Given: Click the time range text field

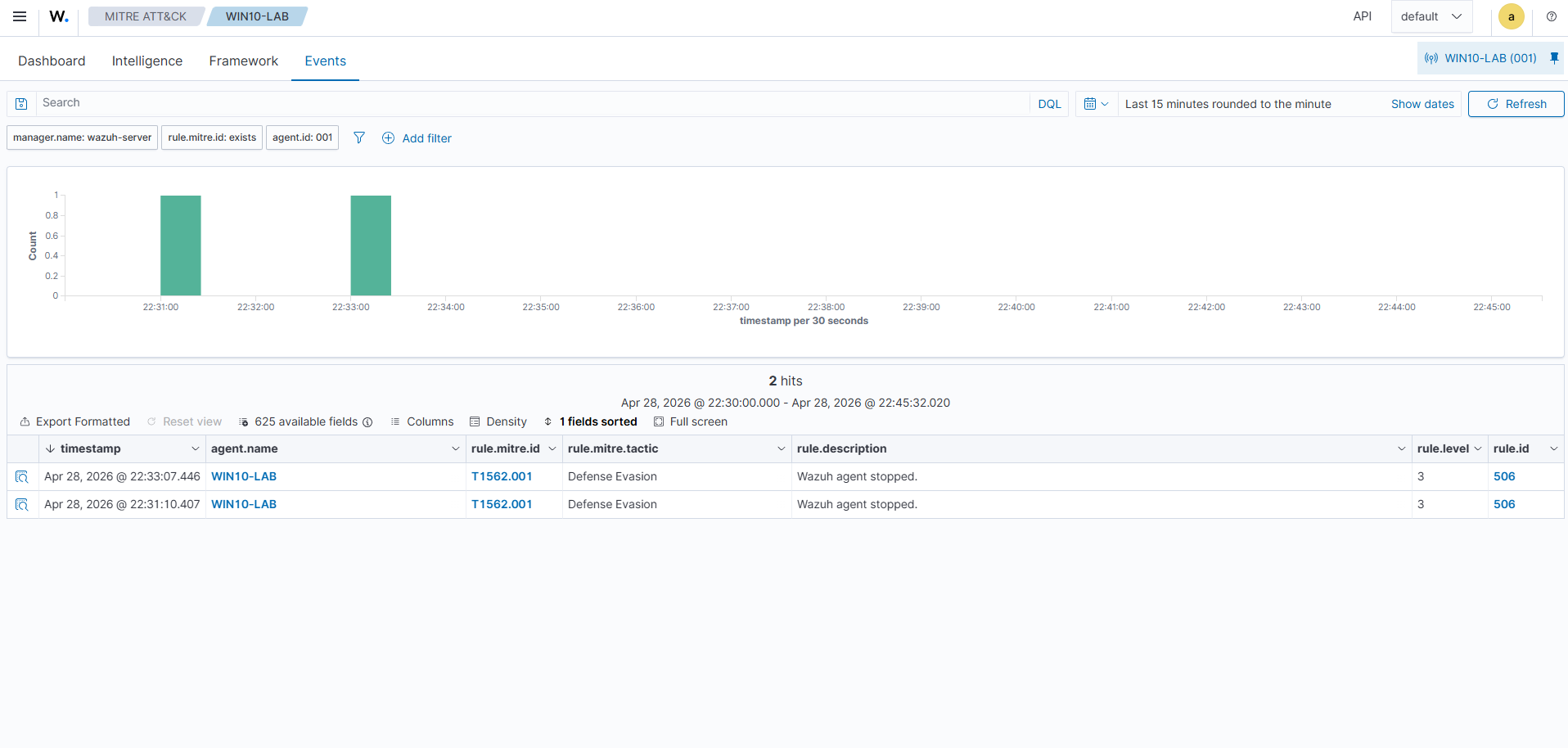Looking at the screenshot, I should pos(1228,104).
